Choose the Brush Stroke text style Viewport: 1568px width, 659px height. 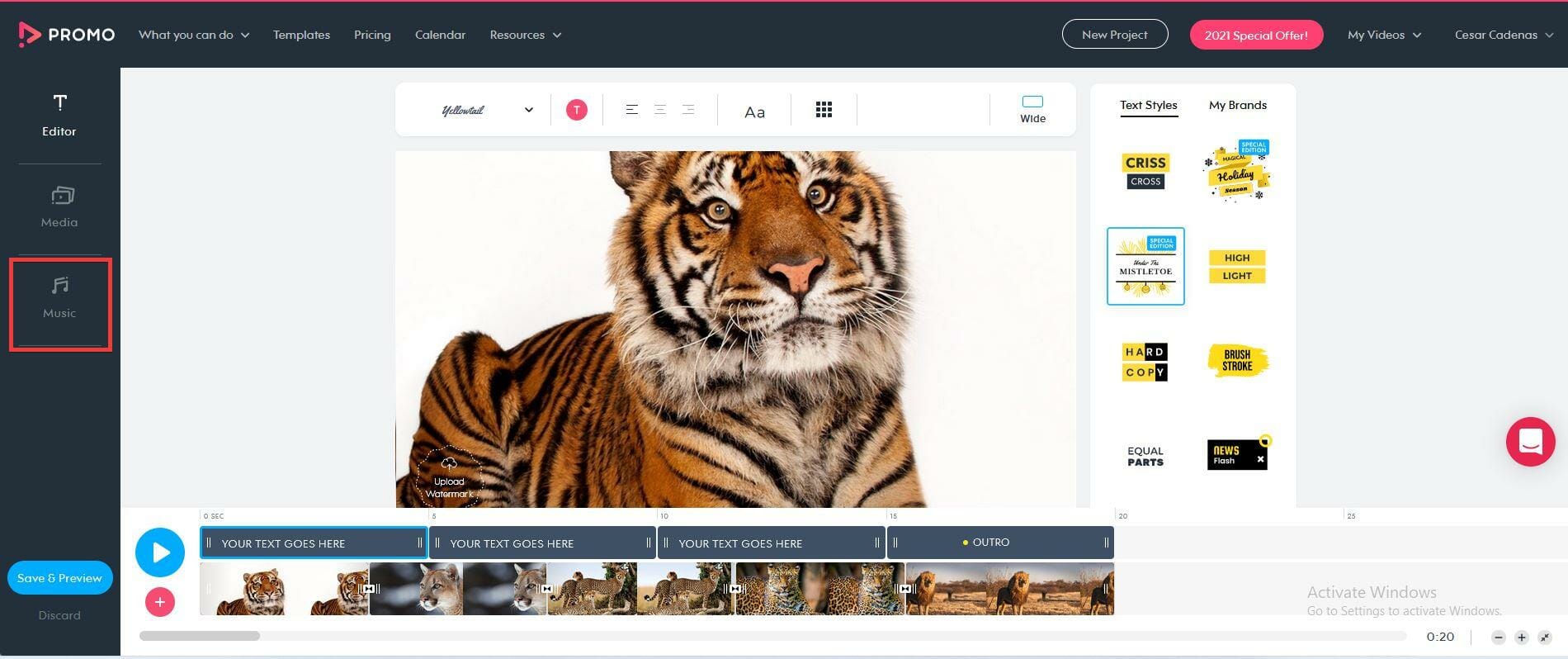coord(1236,361)
